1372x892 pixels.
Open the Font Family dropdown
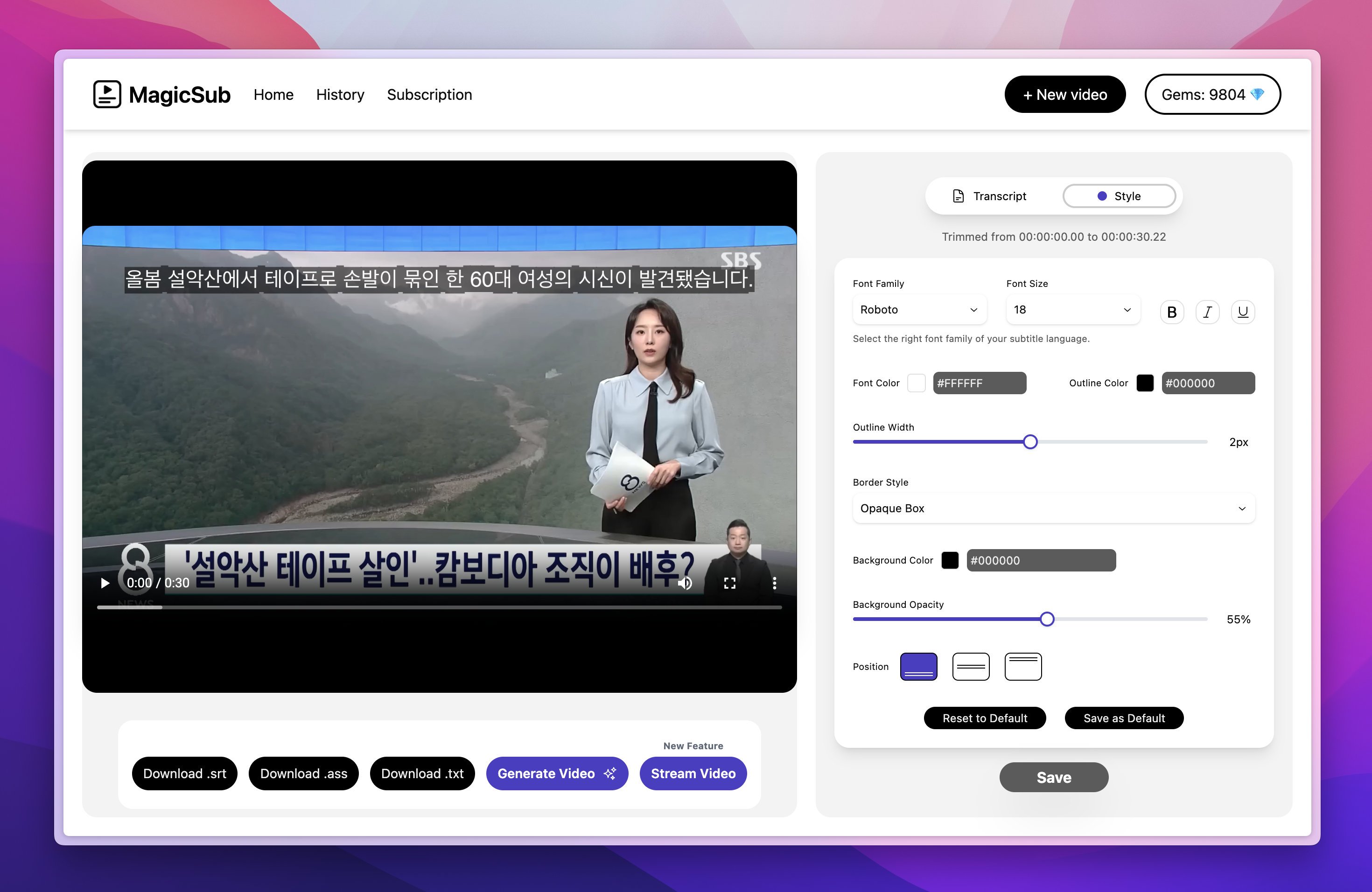click(919, 309)
